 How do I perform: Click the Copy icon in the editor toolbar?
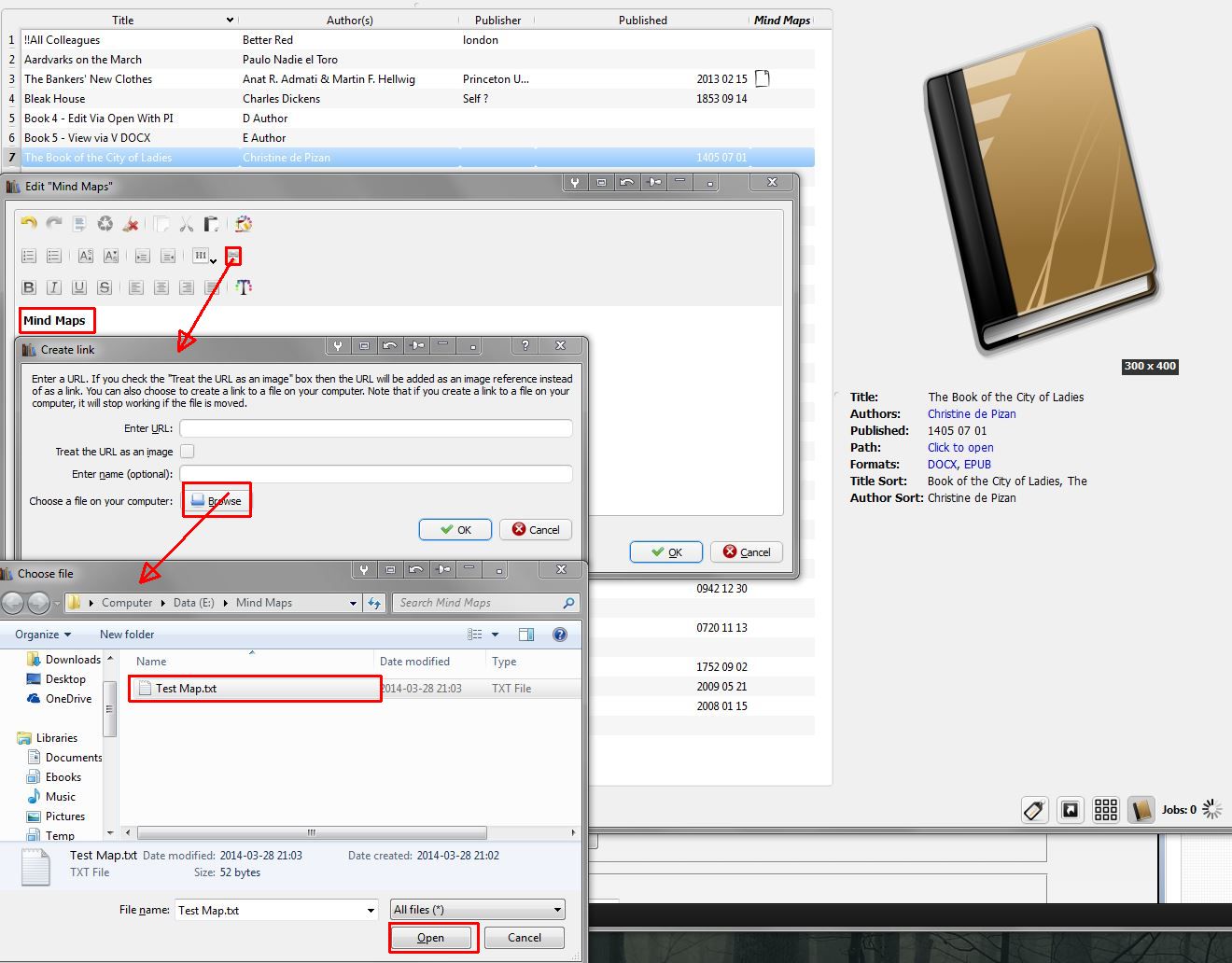(161, 224)
